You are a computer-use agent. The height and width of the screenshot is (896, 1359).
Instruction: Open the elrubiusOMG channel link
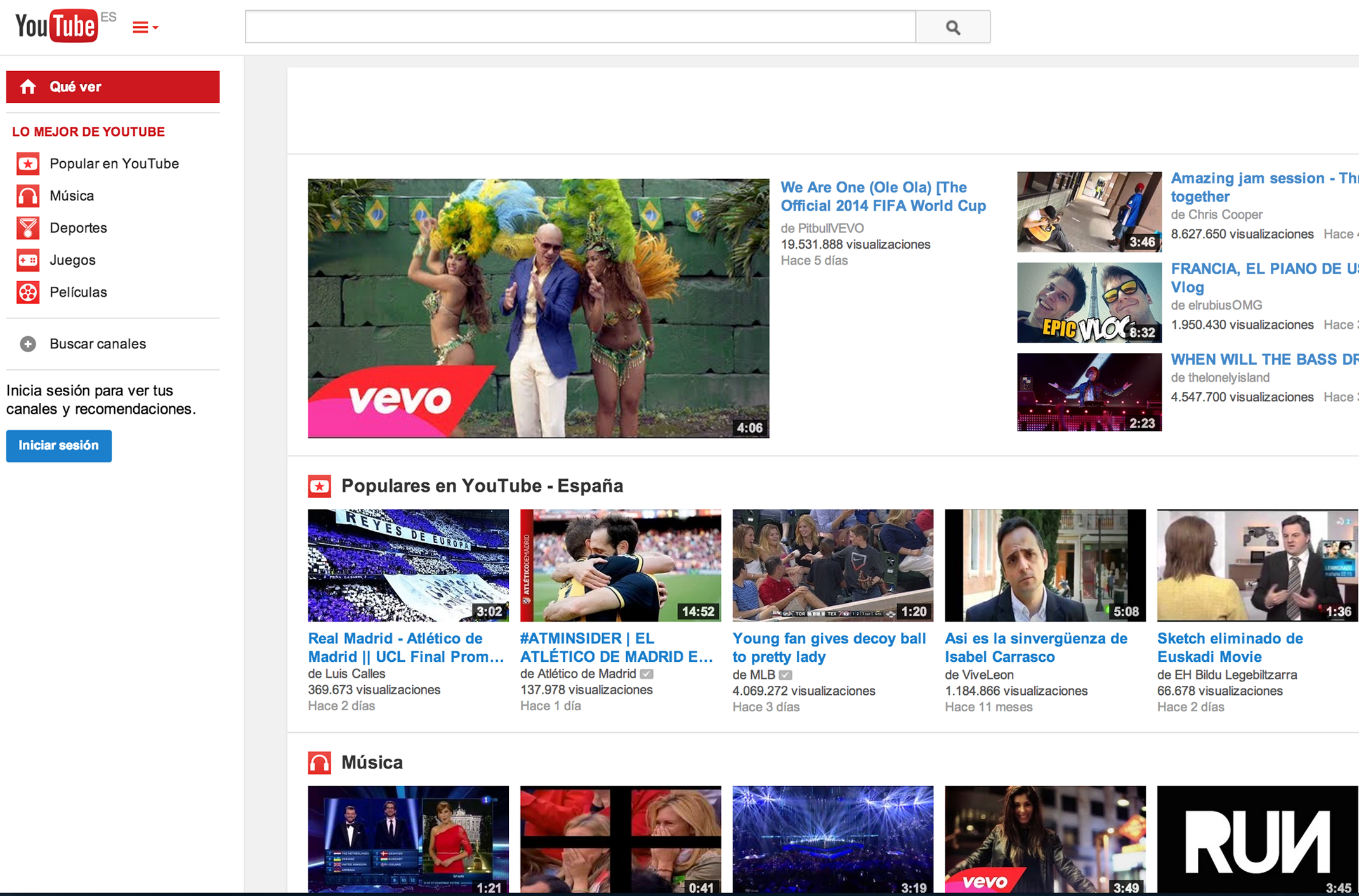1225,305
